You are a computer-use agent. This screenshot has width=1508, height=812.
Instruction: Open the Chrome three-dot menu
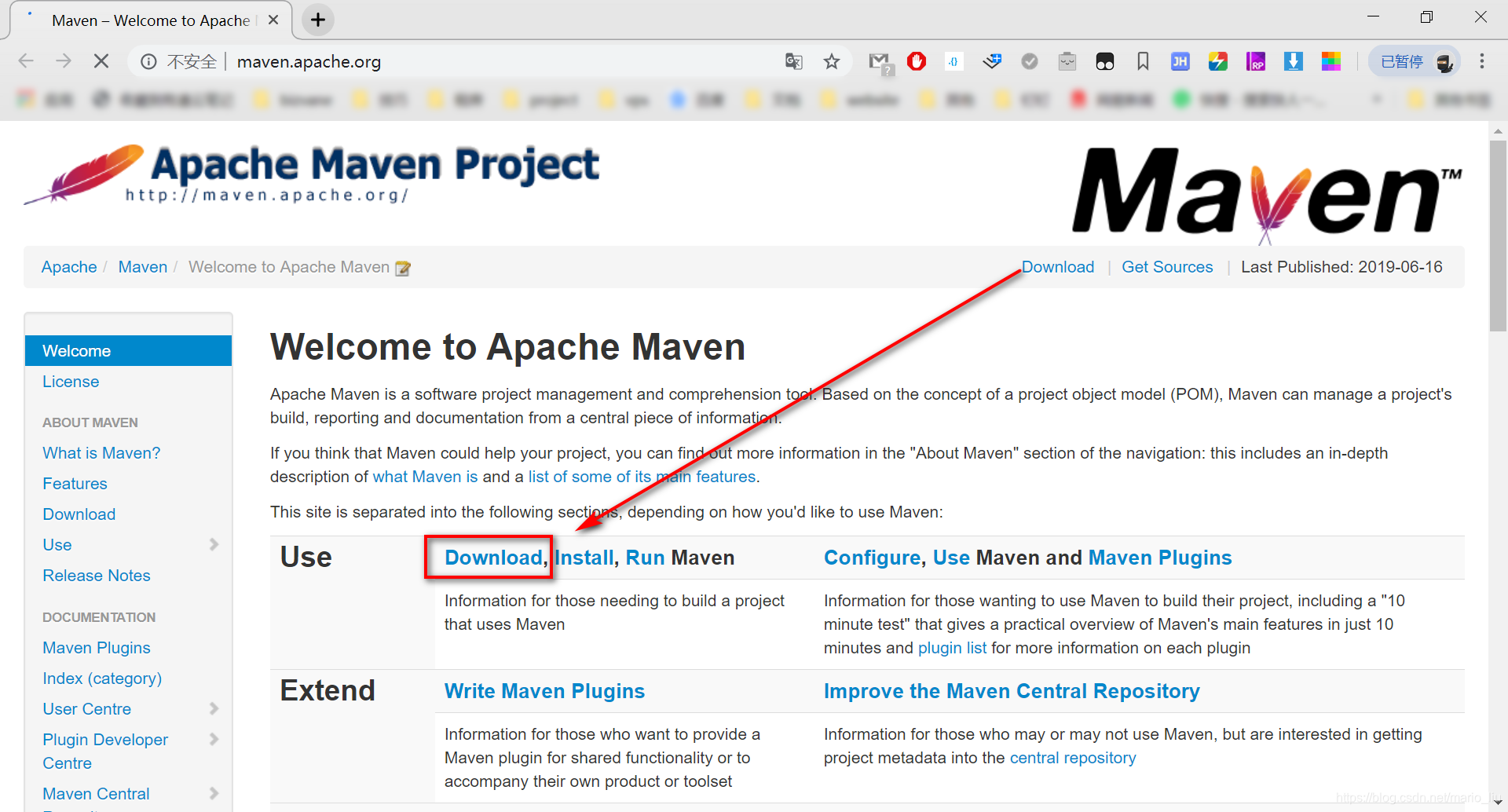point(1482,61)
